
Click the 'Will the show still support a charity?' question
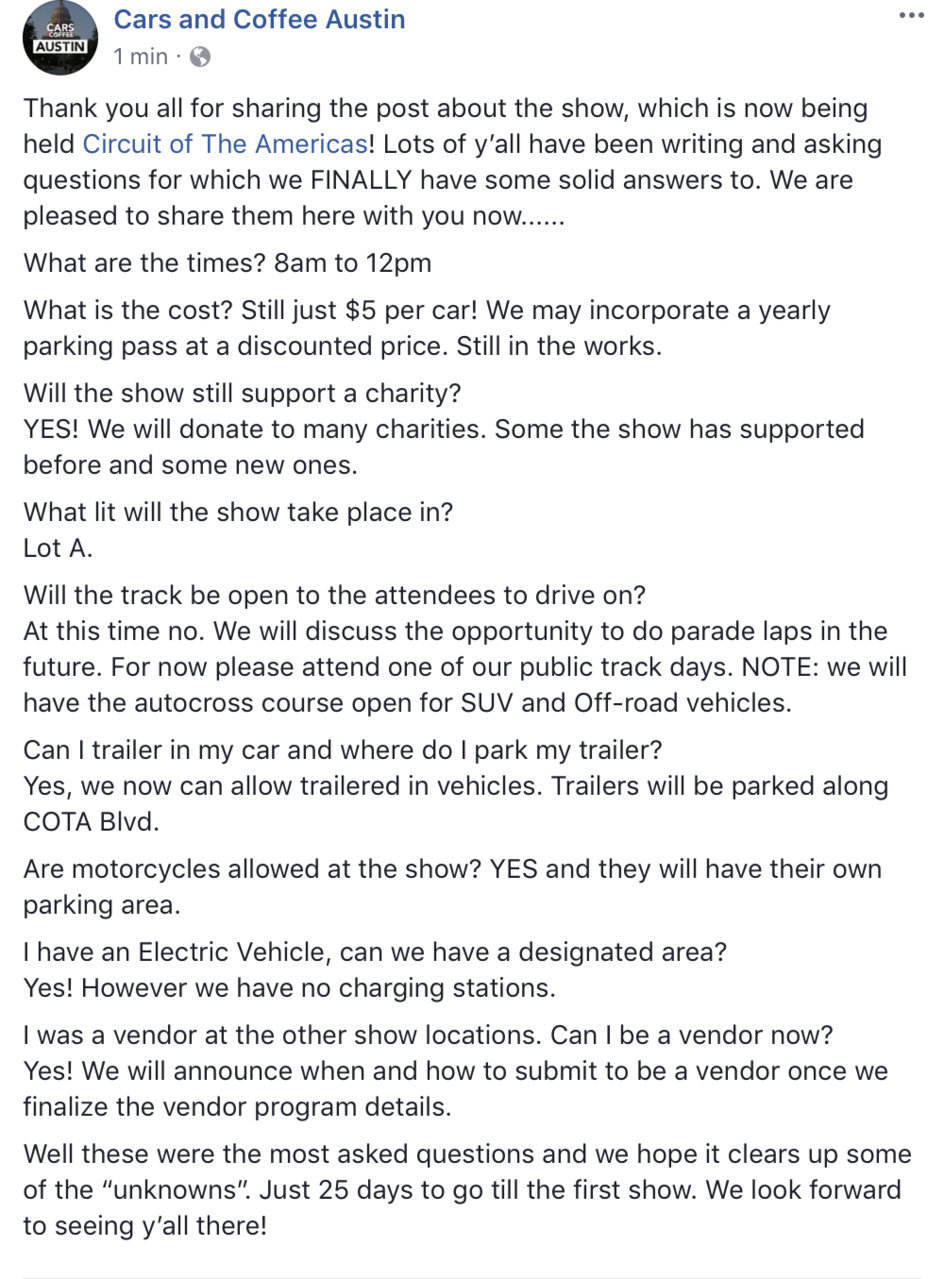pyautogui.click(x=242, y=393)
